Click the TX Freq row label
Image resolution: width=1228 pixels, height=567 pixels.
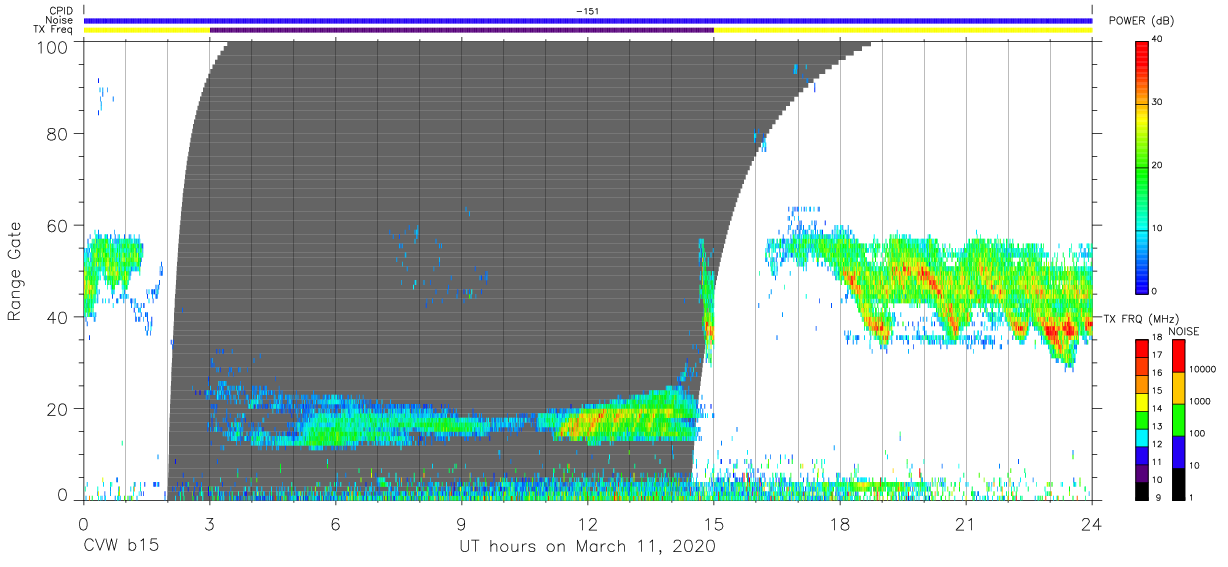point(52,30)
